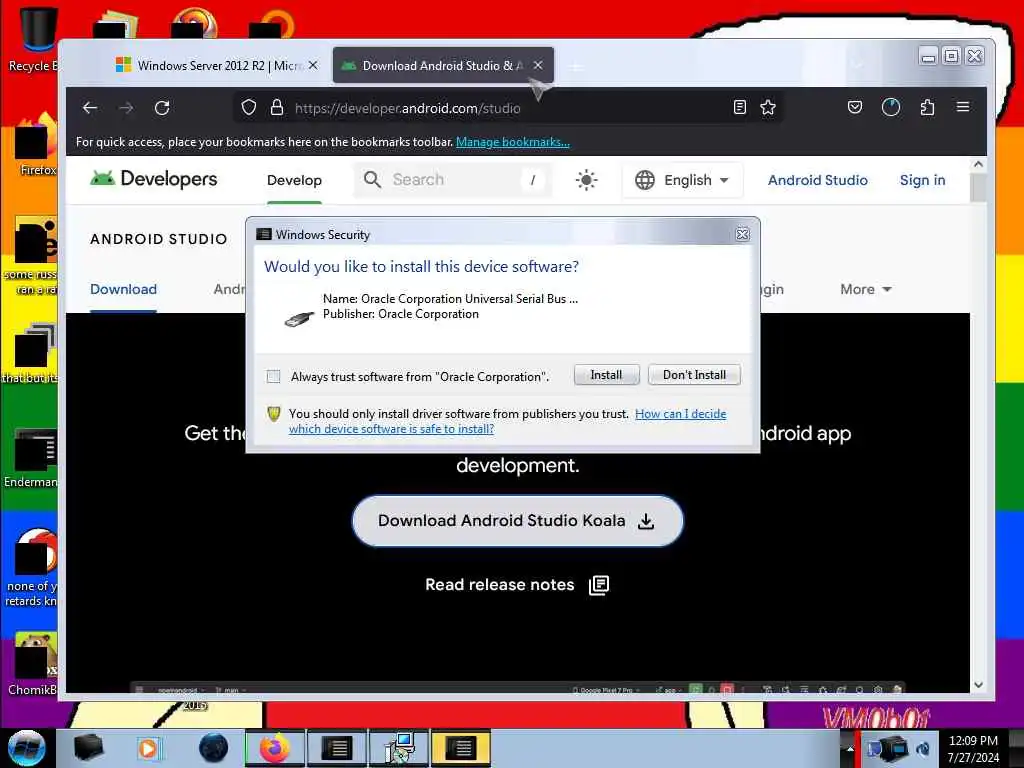
Task: Click Sign in link
Action: (x=922, y=180)
